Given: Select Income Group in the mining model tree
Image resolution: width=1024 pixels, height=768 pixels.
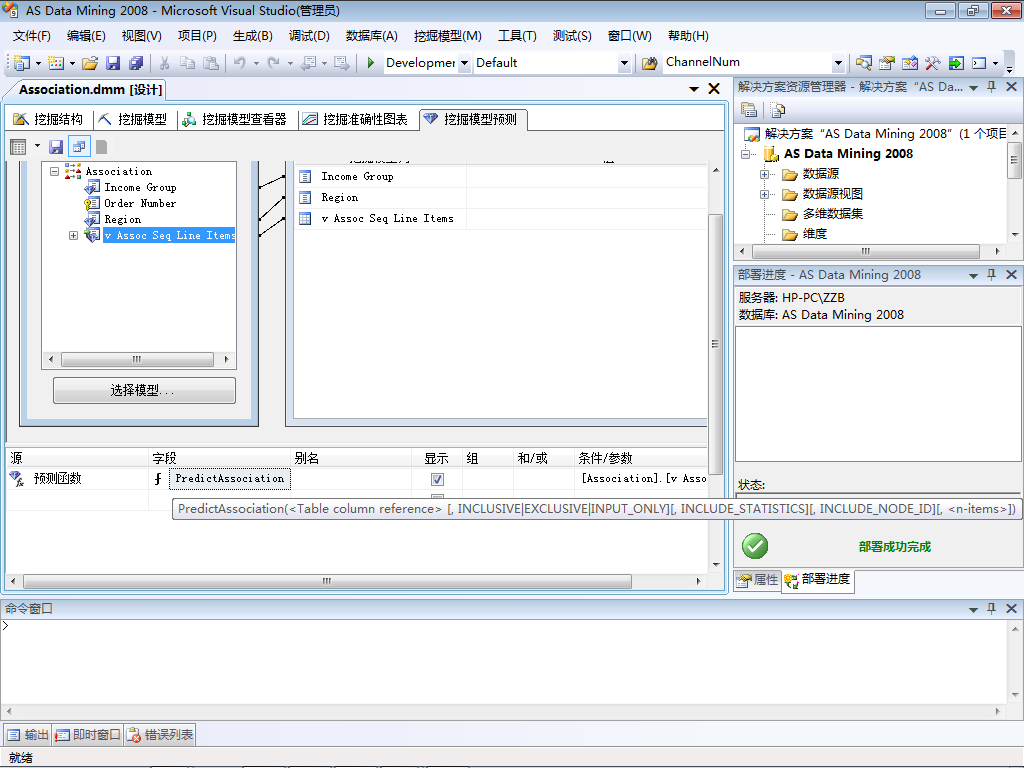Looking at the screenshot, I should pyautogui.click(x=140, y=187).
